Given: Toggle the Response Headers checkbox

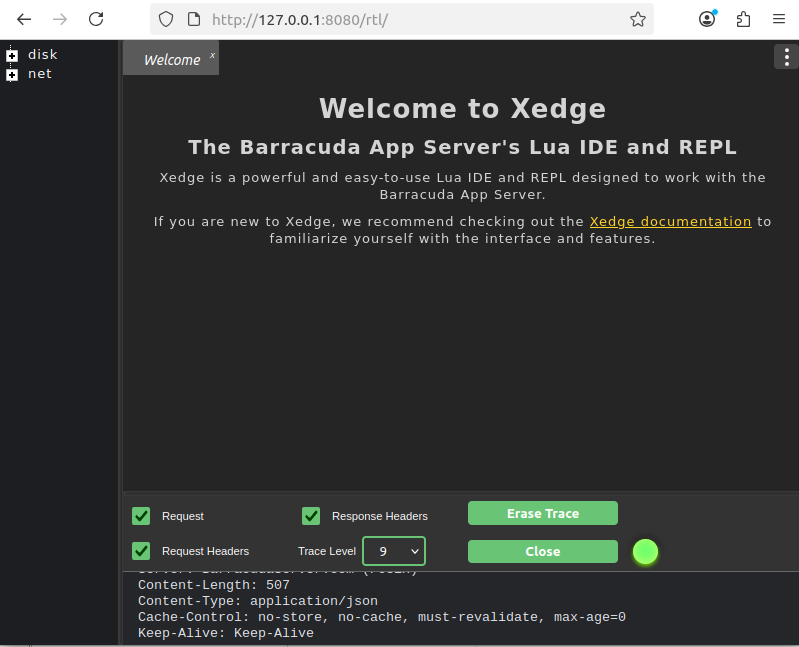Looking at the screenshot, I should click(311, 516).
